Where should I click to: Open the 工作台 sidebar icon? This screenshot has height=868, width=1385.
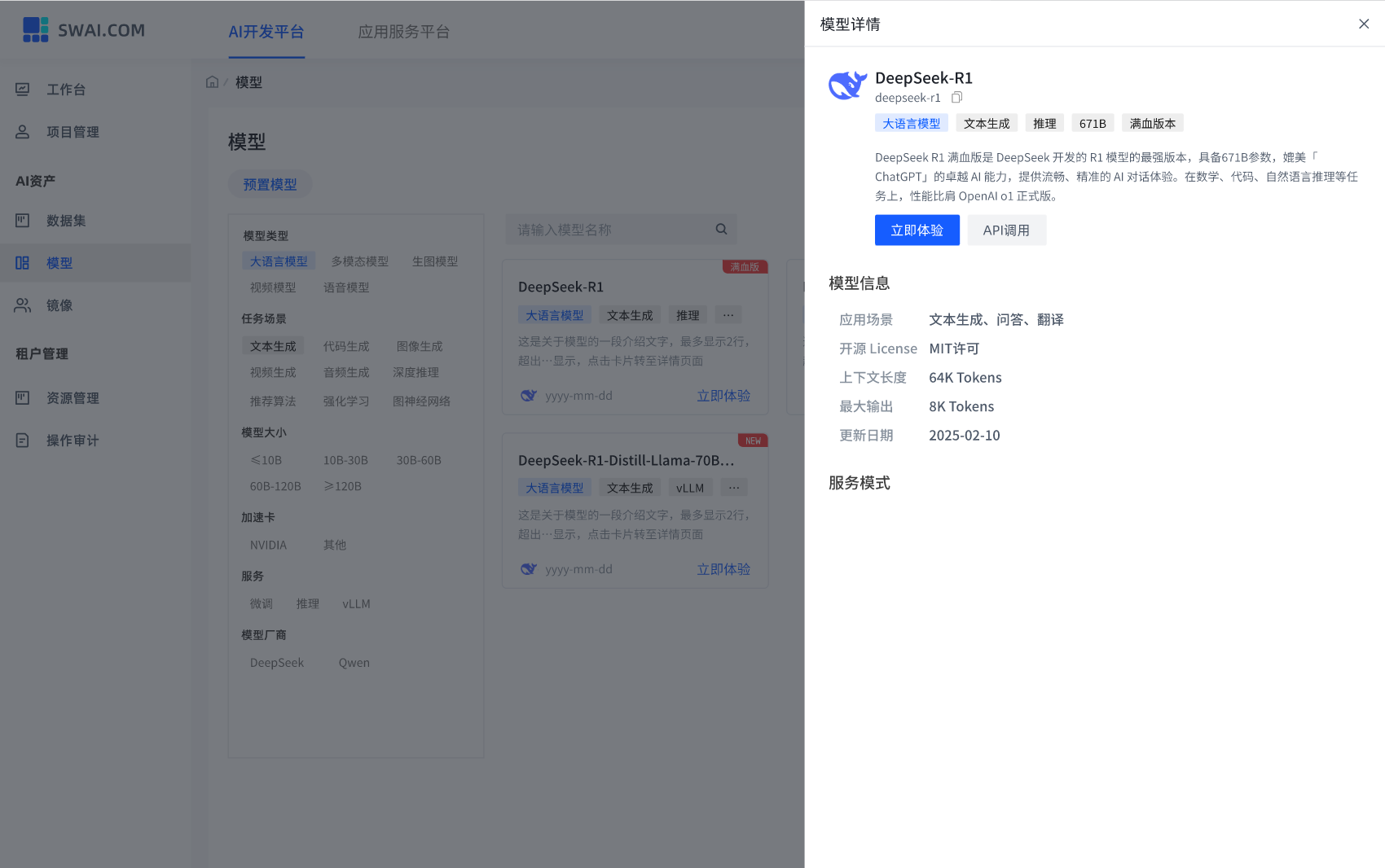click(23, 90)
